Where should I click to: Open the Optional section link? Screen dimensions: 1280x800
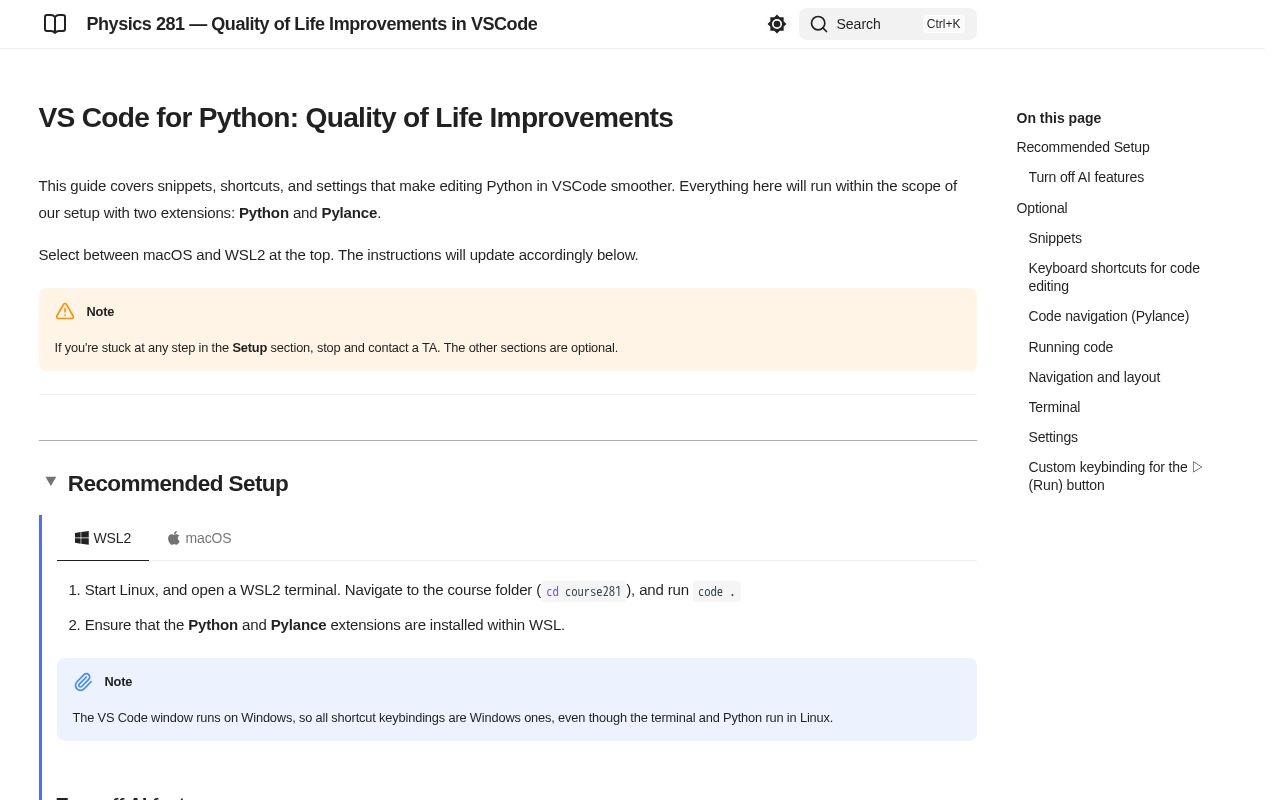(1042, 208)
